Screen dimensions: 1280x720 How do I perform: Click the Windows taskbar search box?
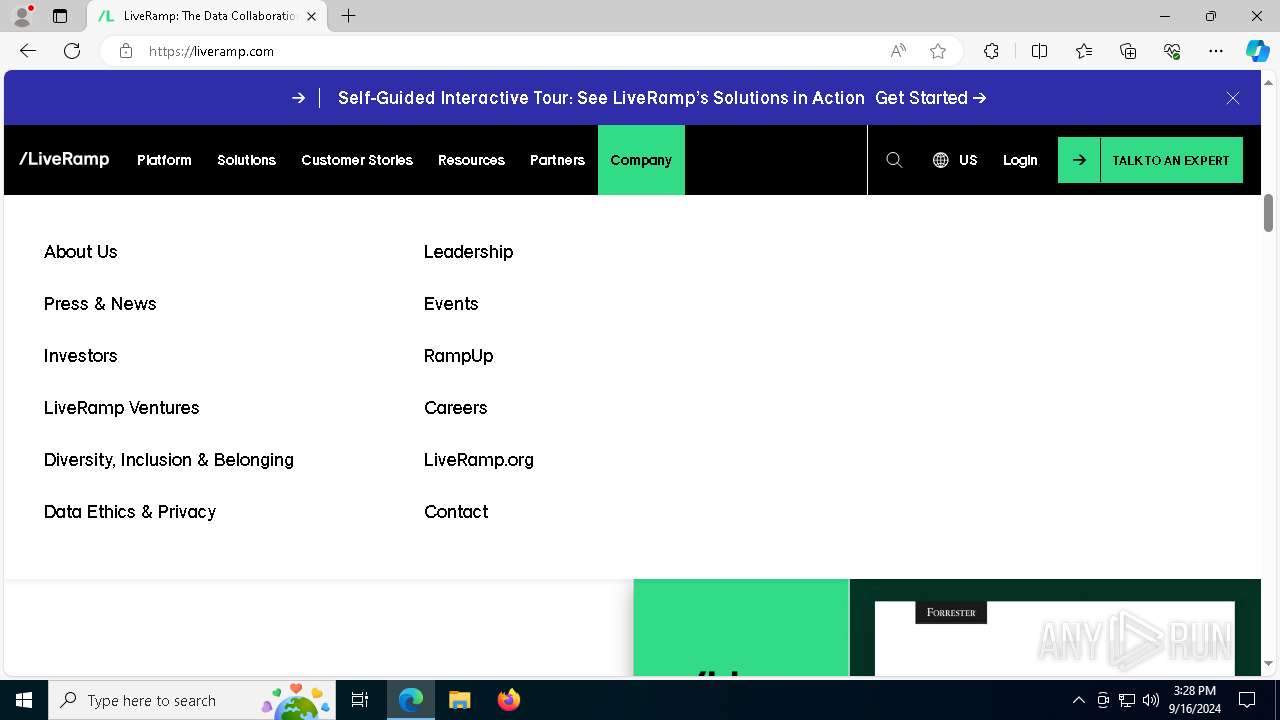192,700
